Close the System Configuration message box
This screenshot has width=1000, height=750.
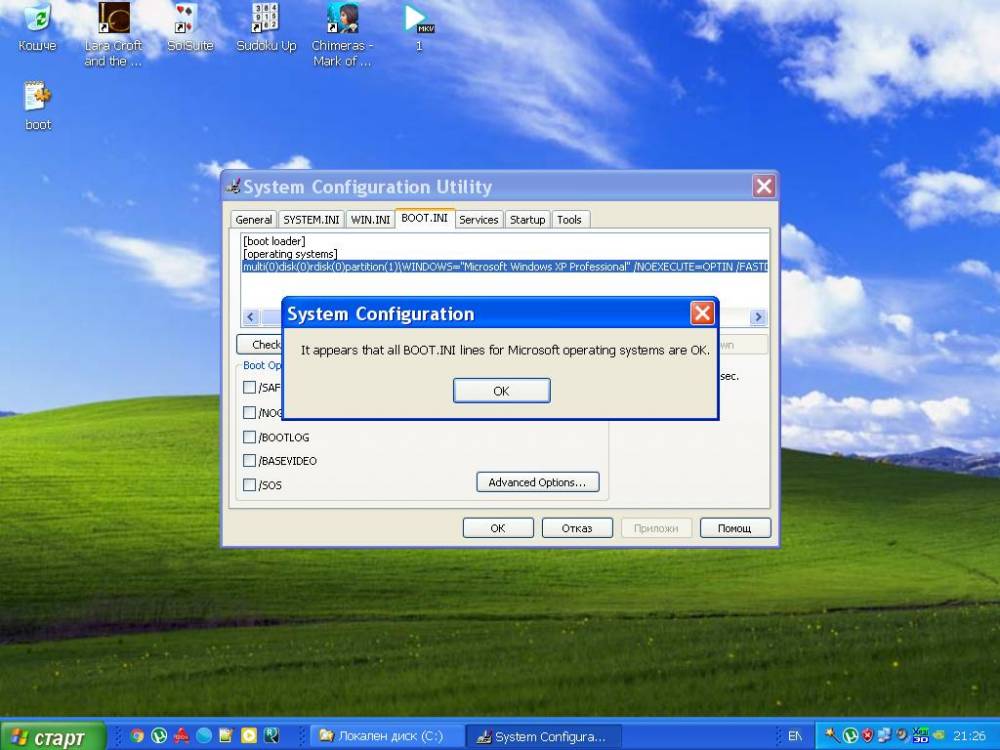tap(702, 313)
